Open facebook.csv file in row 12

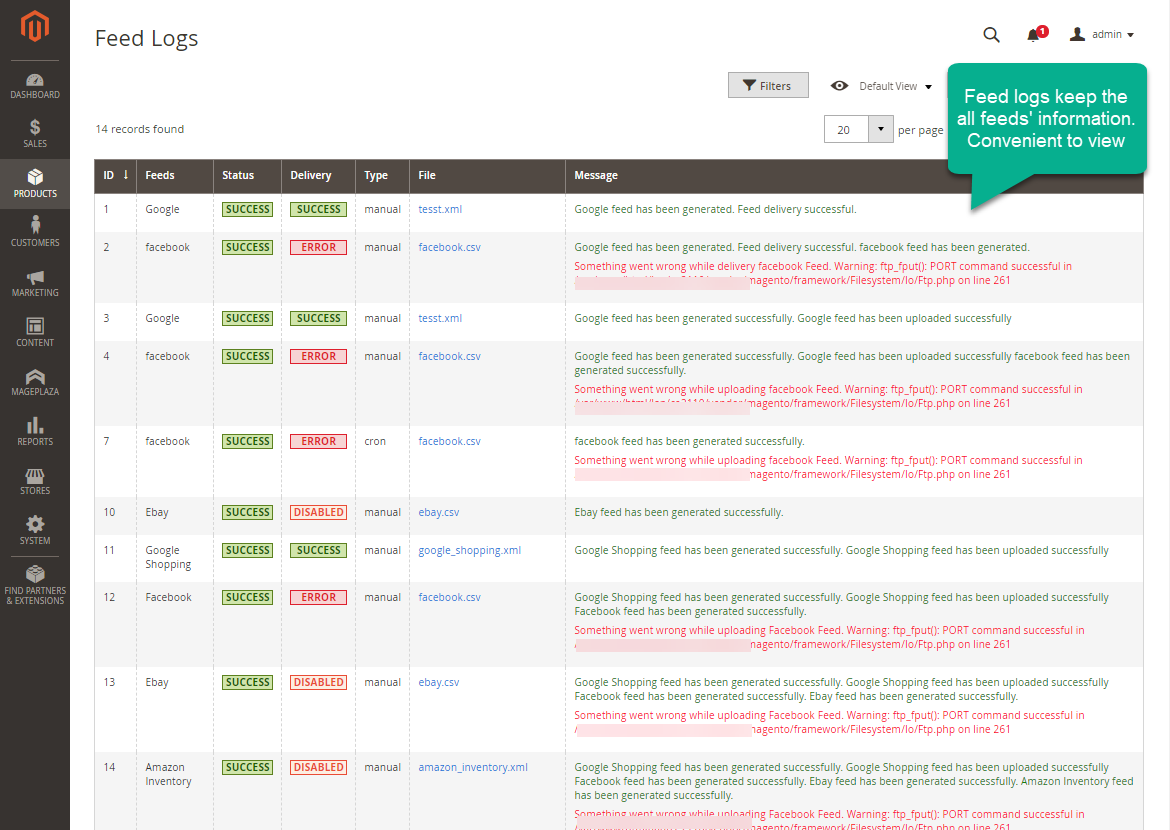449,597
